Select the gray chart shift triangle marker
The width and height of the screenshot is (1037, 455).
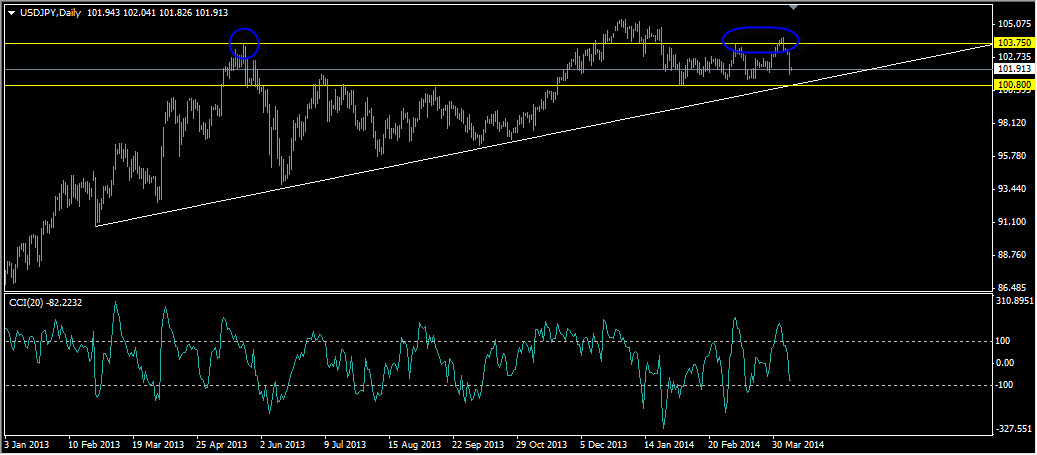(794, 7)
